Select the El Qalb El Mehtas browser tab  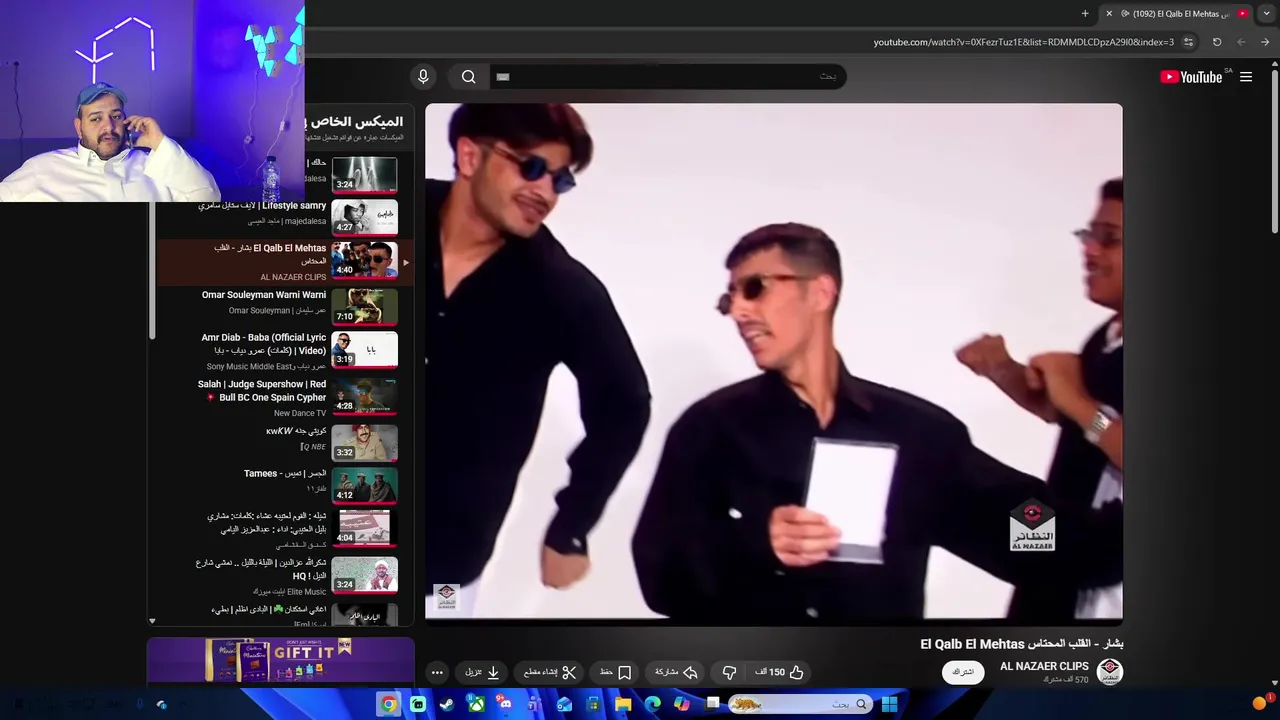tap(1178, 14)
